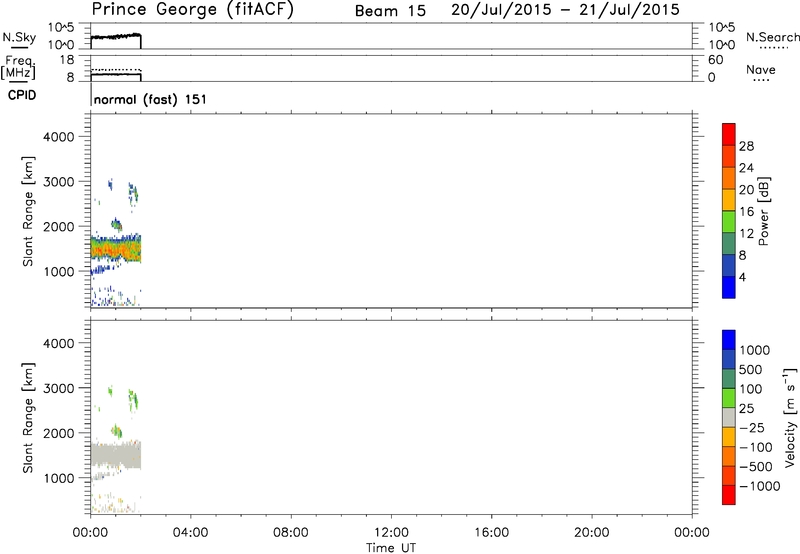Click the 4000 range tick in power panel
The width and height of the screenshot is (800, 554).
click(x=59, y=137)
